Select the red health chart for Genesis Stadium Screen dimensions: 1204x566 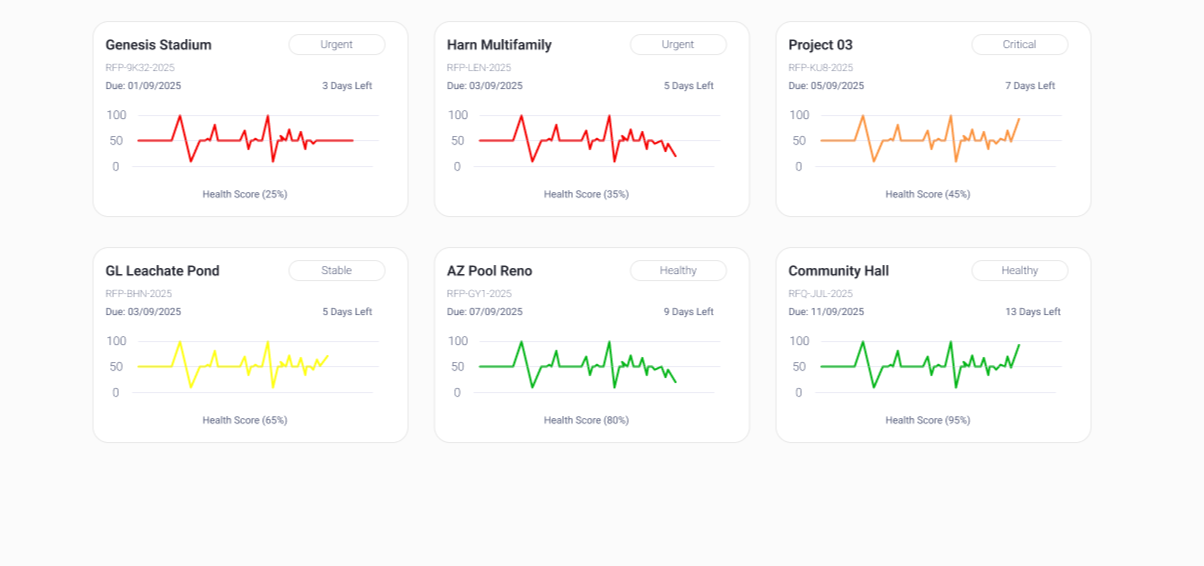coord(245,140)
